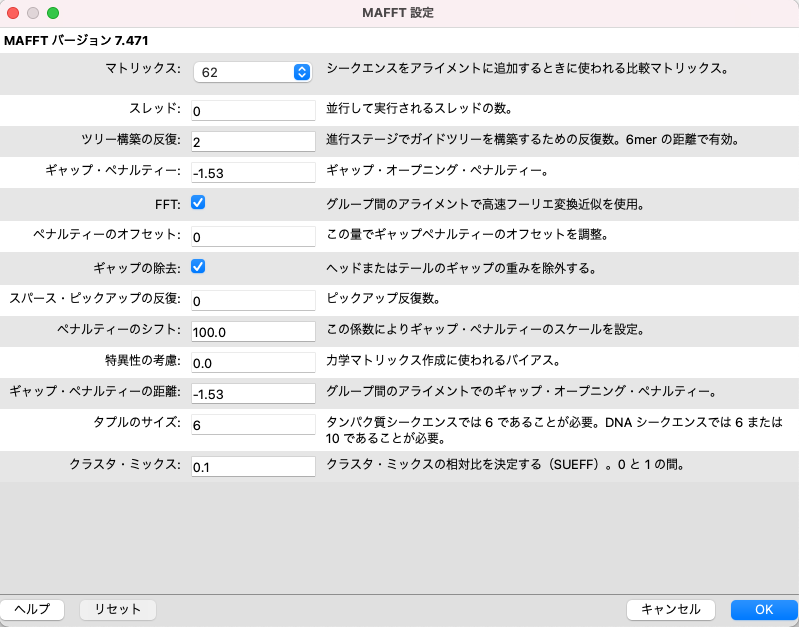
Task: Click the green zoom window button
Action: [53, 13]
